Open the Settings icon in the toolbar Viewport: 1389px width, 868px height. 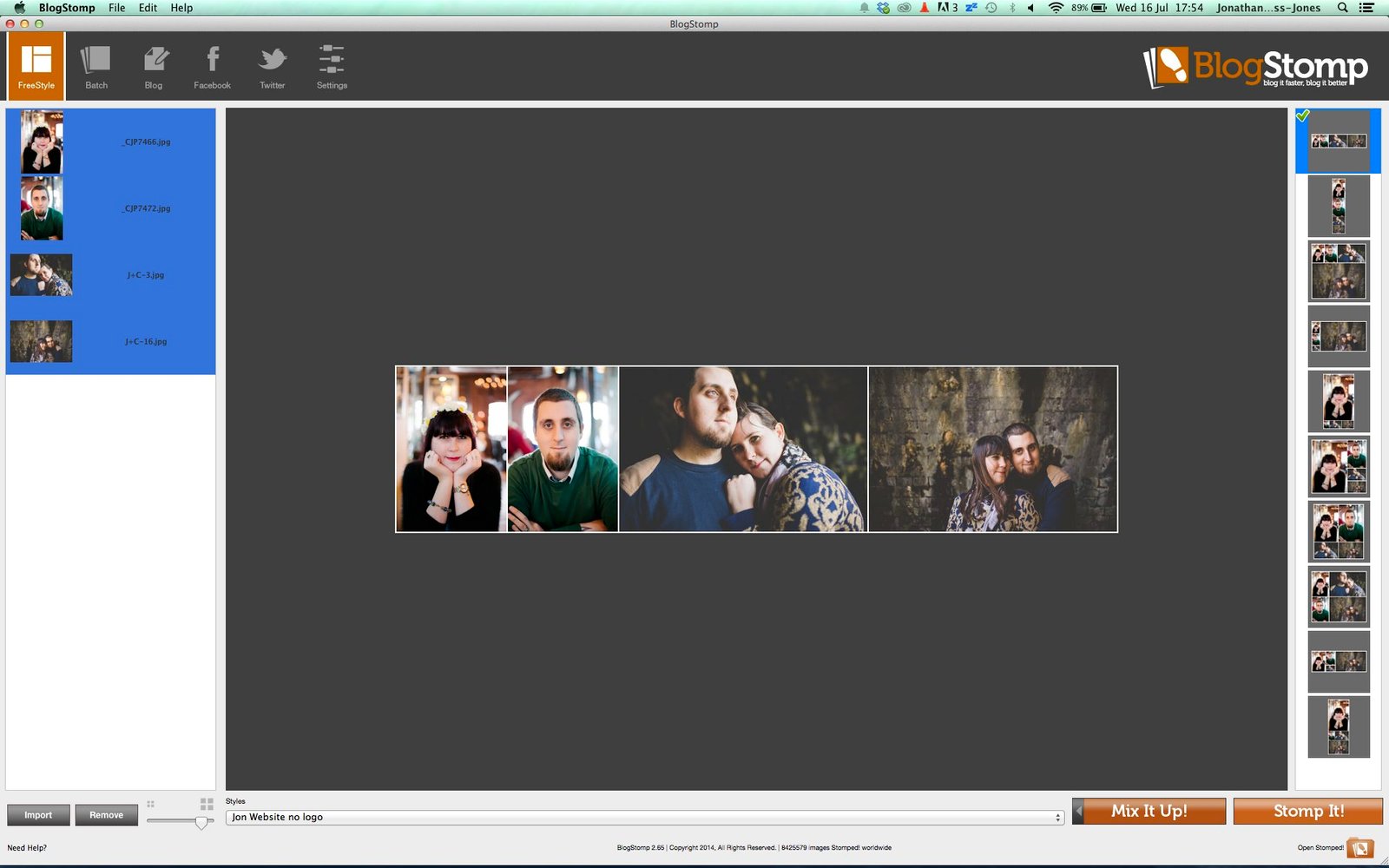(x=331, y=65)
